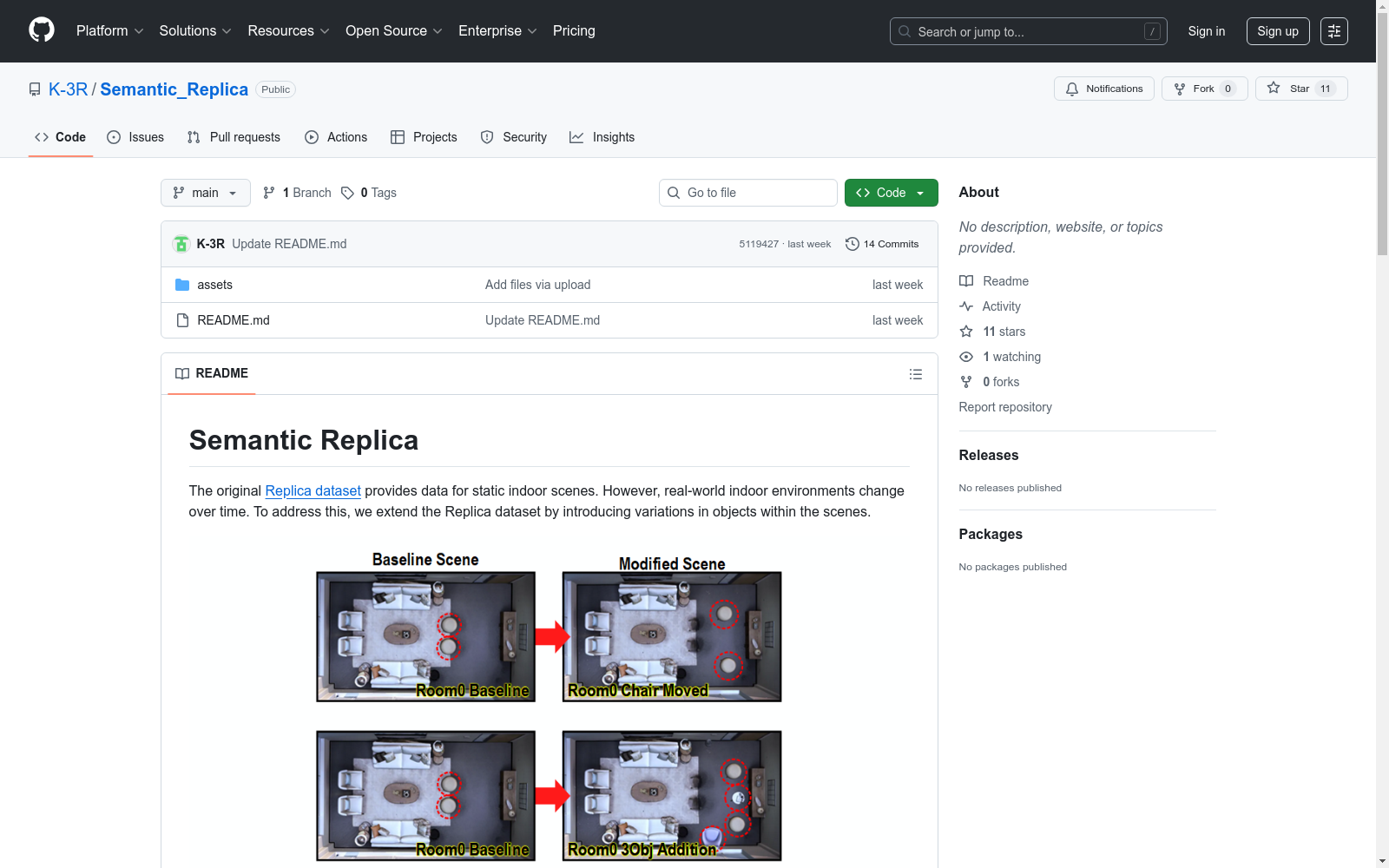1389x868 pixels.
Task: Open the Projects tab
Action: (424, 137)
